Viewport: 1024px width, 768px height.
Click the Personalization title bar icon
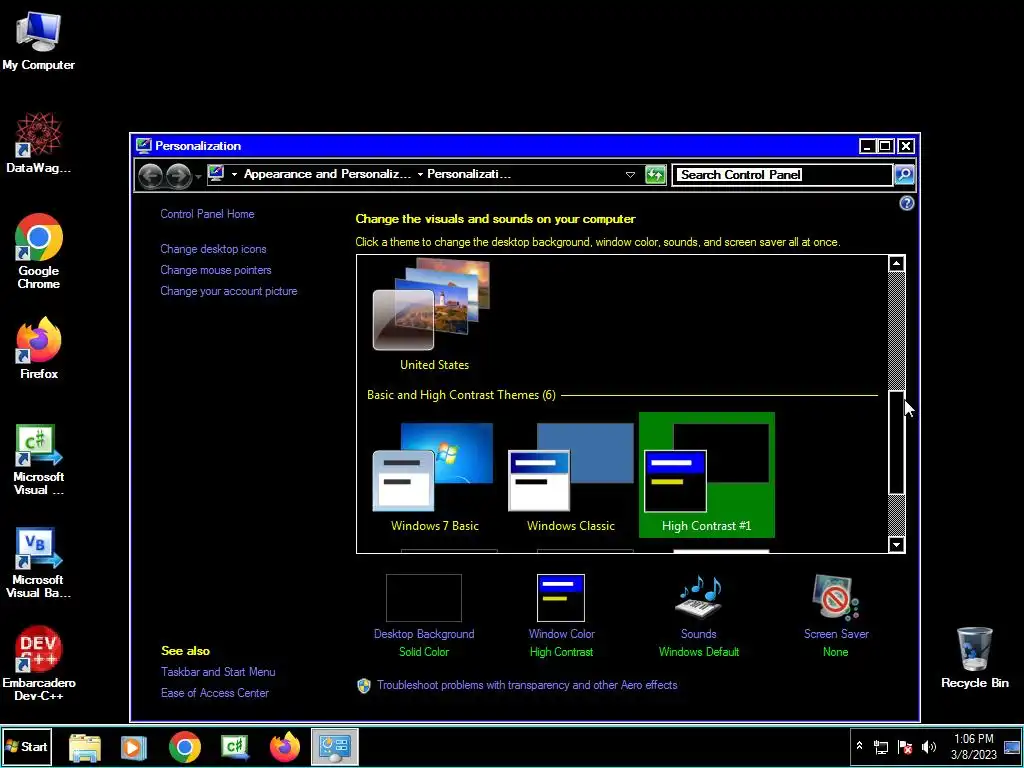tap(144, 146)
